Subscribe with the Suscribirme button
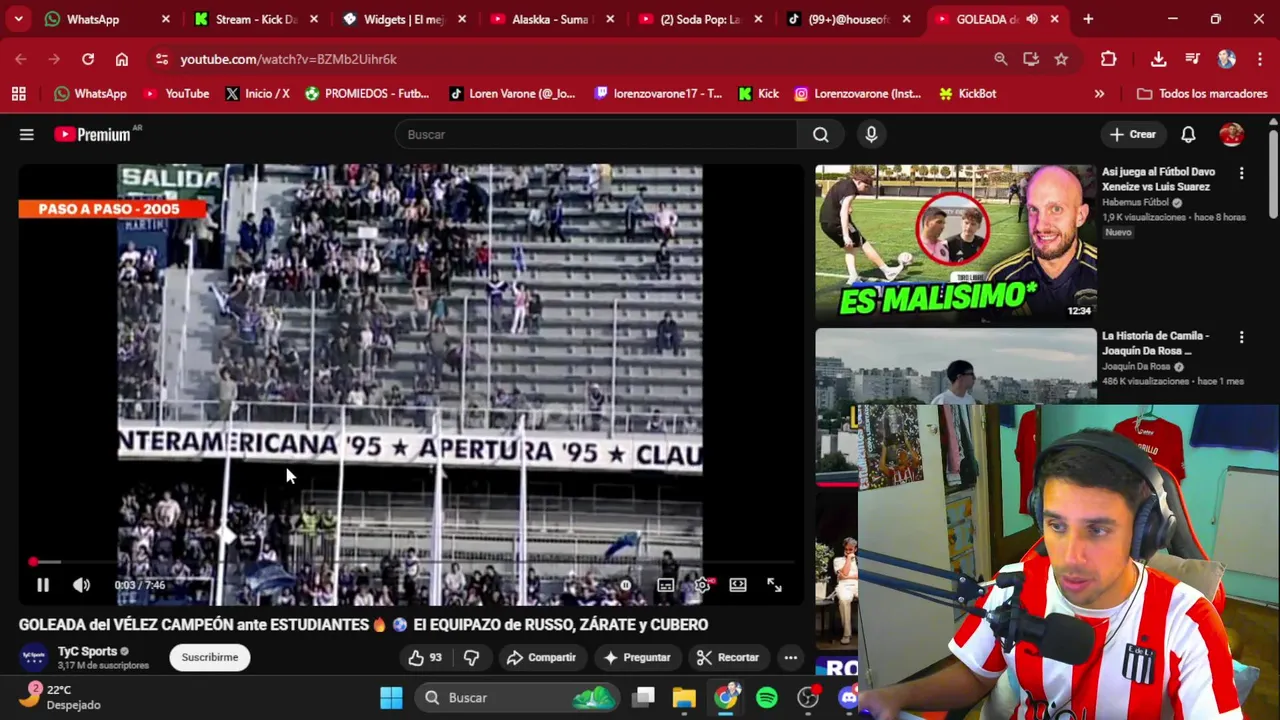 click(x=210, y=657)
